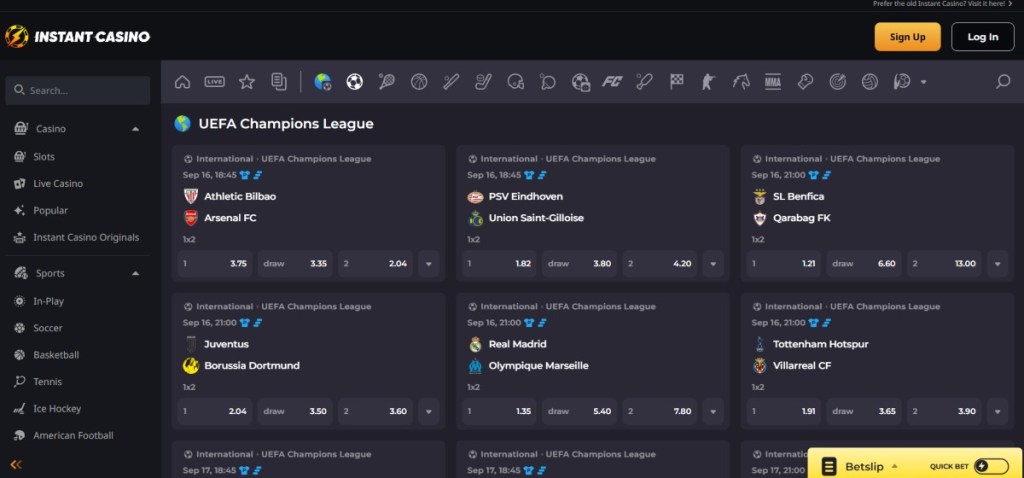Expand more markets for Athletic Bilbao match

[x=429, y=264]
